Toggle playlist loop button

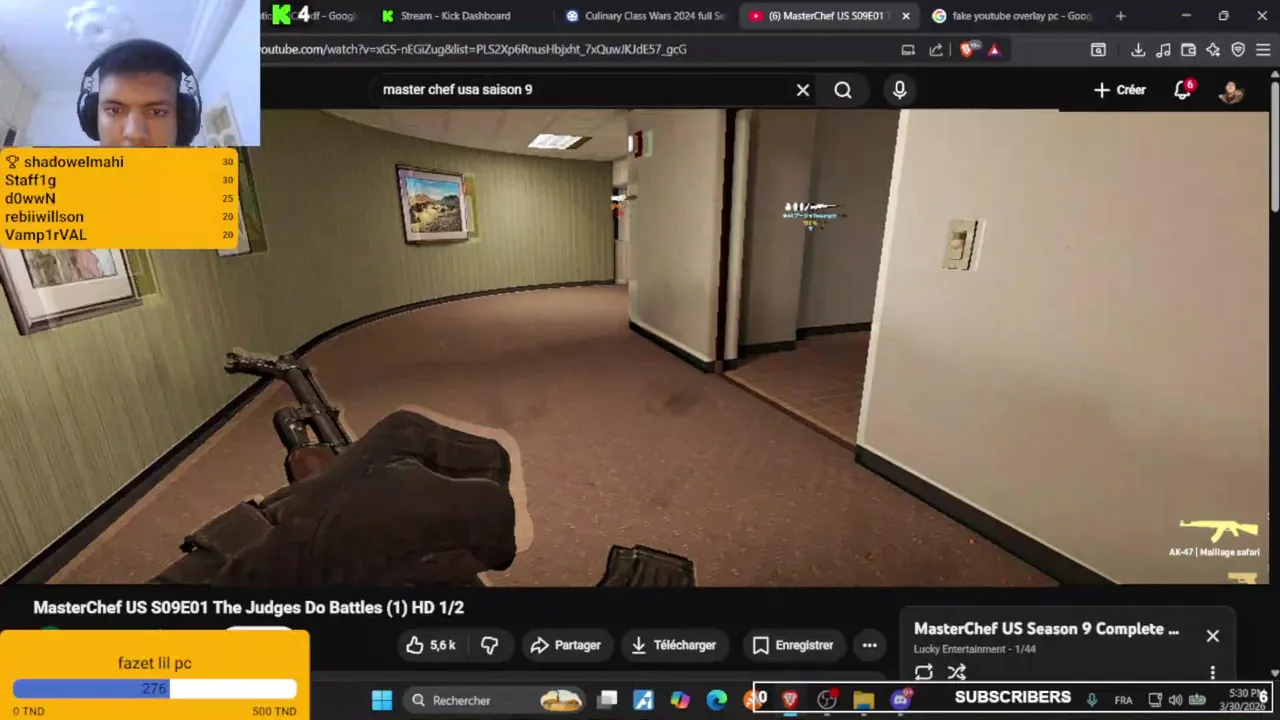point(924,672)
